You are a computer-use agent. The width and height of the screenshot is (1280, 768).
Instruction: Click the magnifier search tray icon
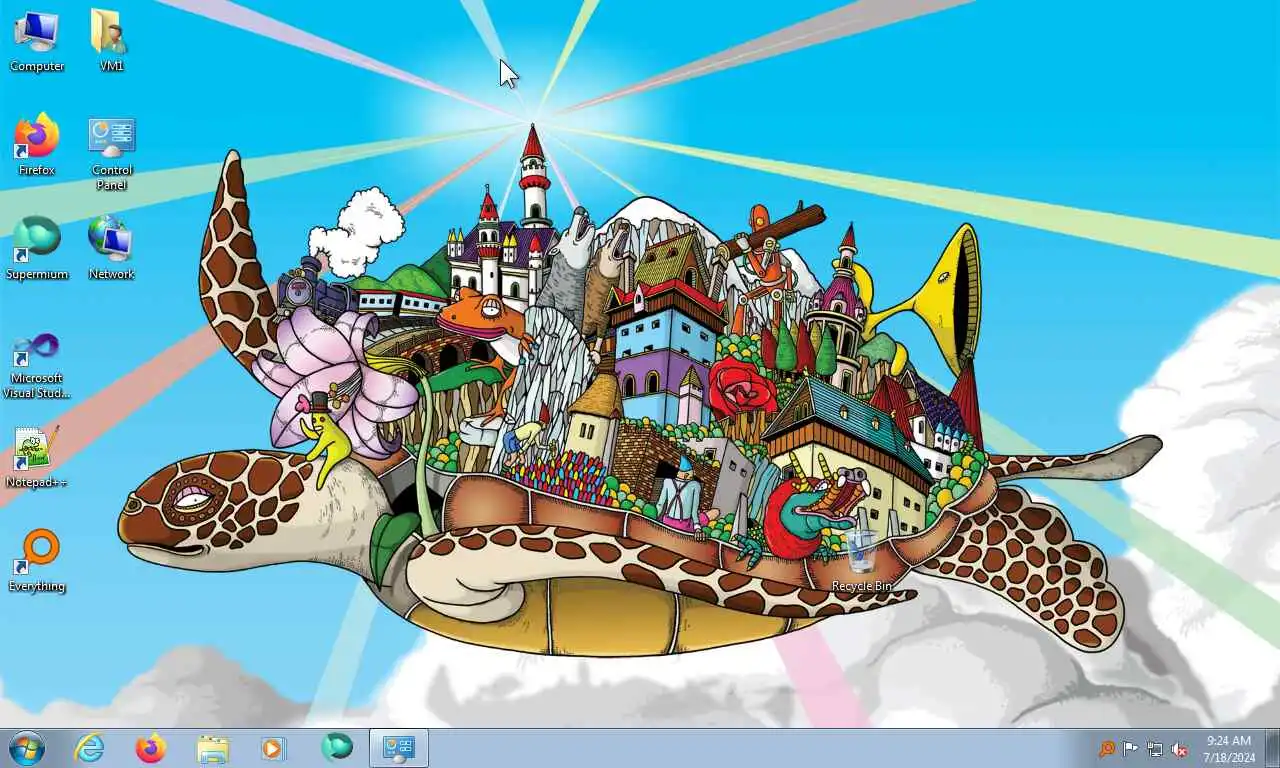pos(1106,749)
